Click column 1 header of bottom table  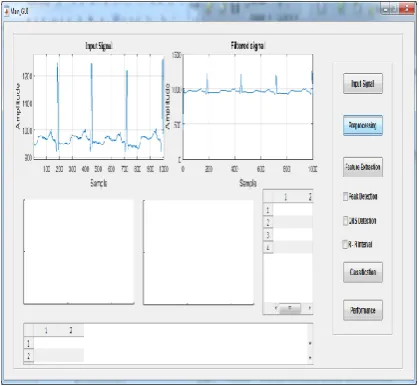[x=46, y=330]
